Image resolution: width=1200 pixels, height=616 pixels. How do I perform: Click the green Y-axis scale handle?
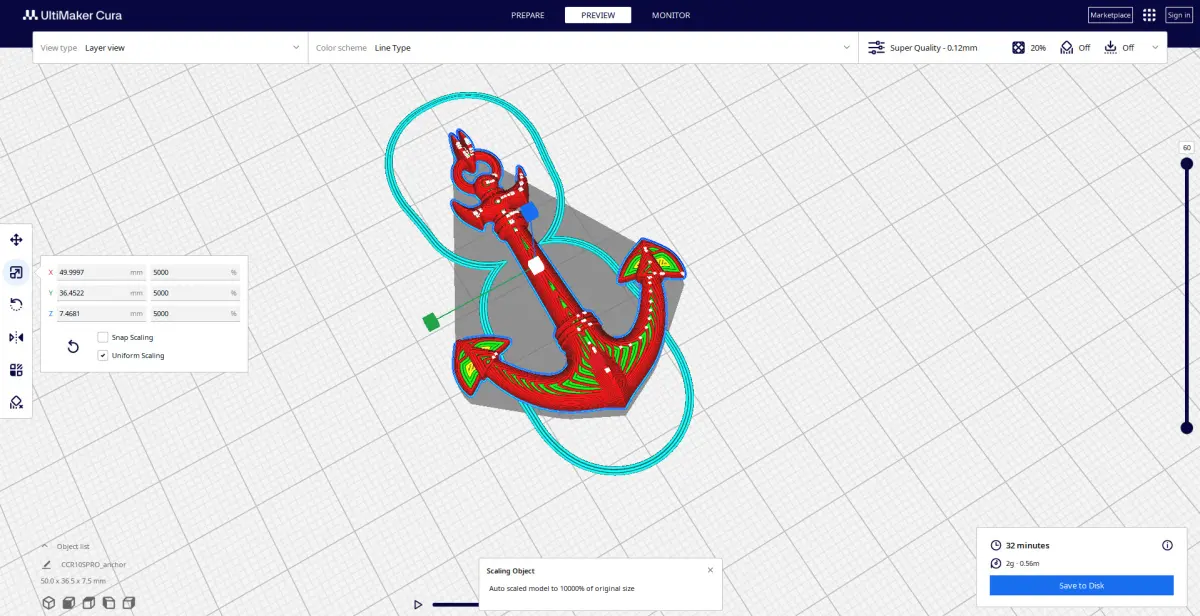click(x=430, y=321)
